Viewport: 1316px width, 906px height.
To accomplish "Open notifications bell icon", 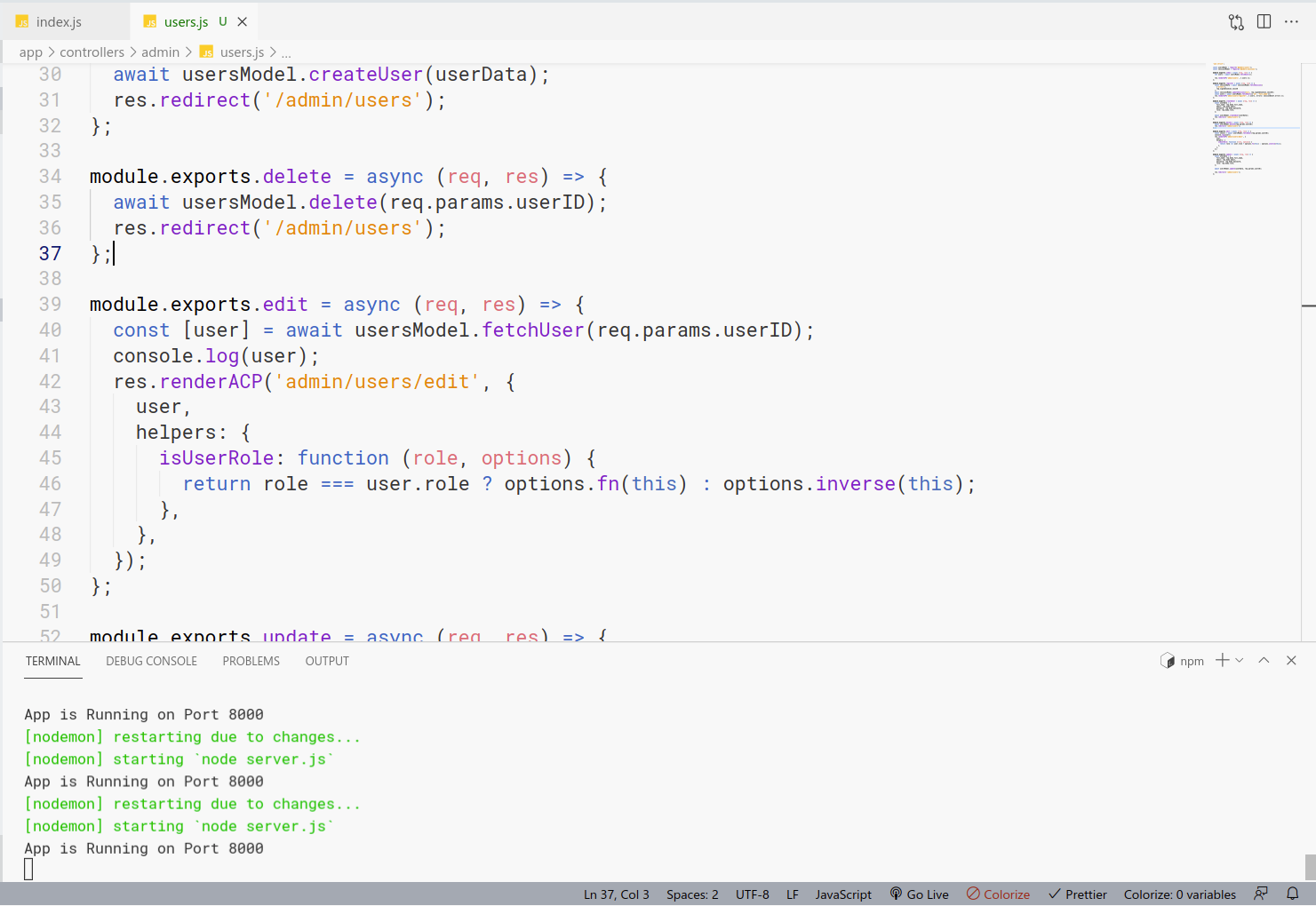I will (1293, 894).
